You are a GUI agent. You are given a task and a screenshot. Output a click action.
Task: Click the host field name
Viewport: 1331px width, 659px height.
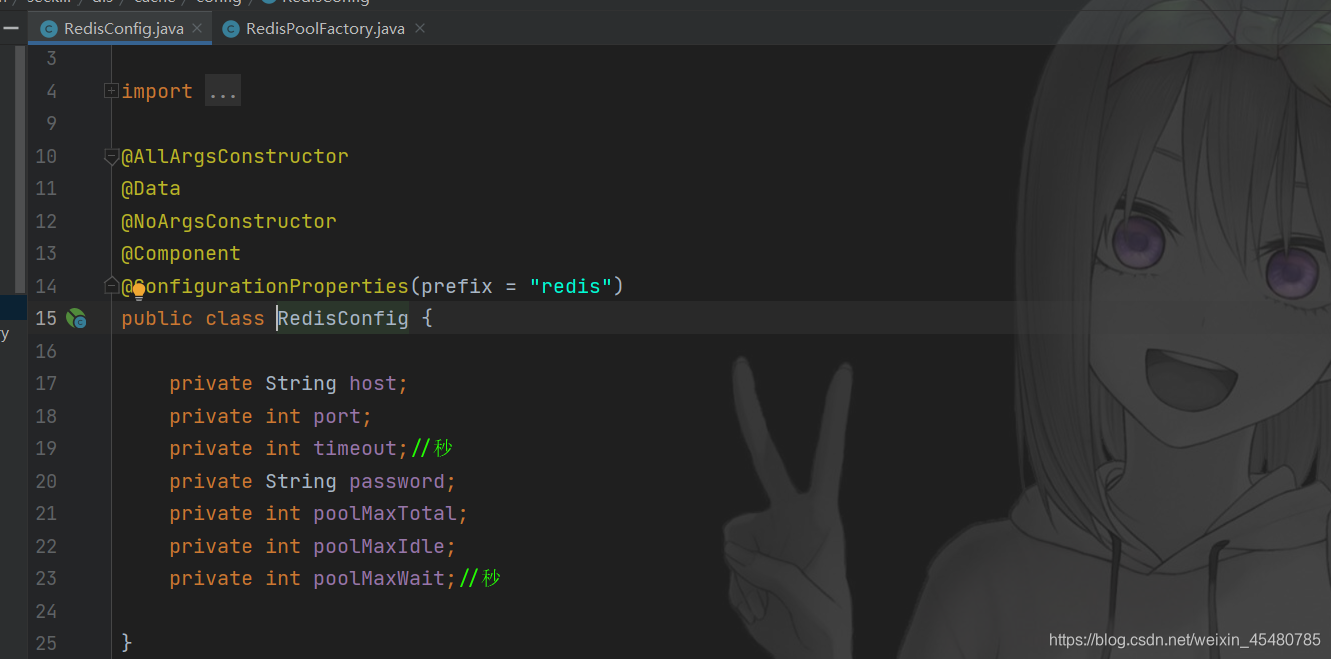point(373,384)
